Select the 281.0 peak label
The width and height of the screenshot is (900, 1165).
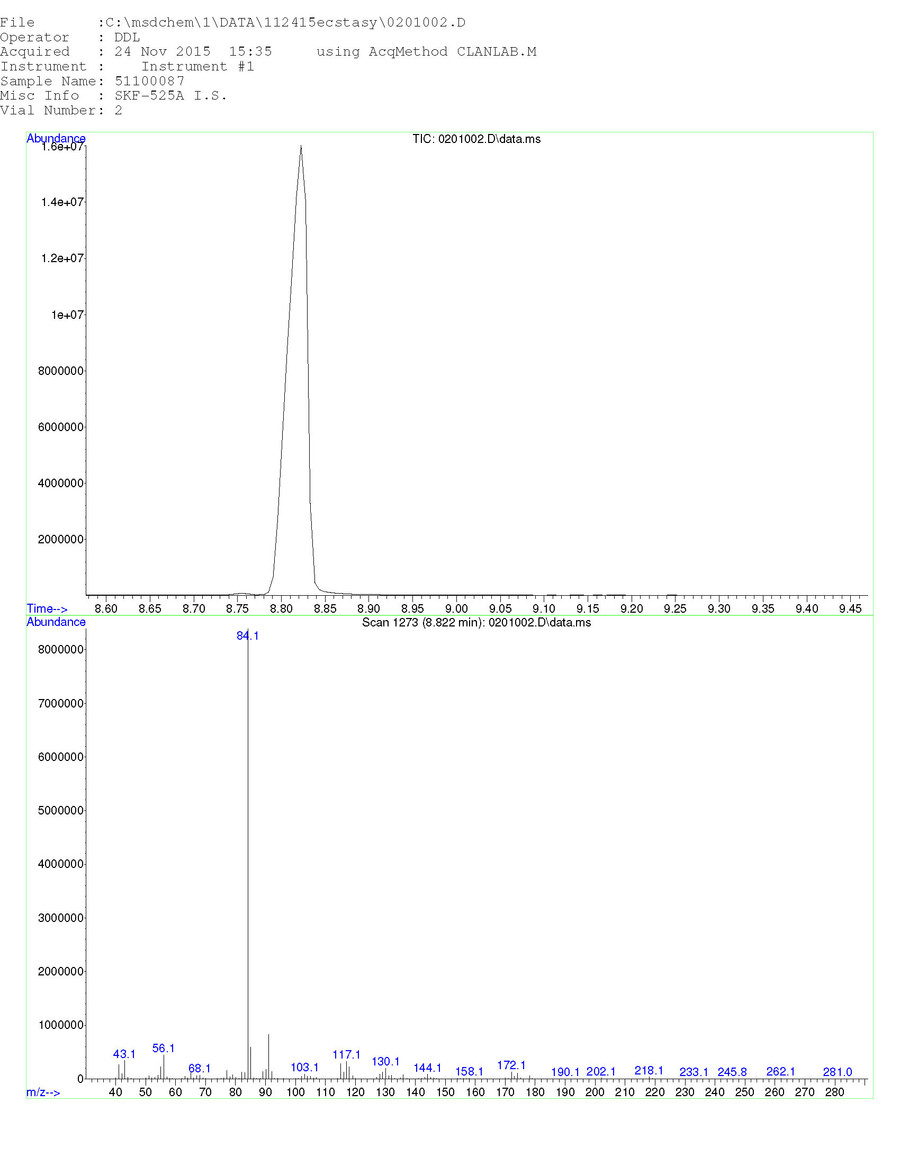click(x=837, y=1072)
